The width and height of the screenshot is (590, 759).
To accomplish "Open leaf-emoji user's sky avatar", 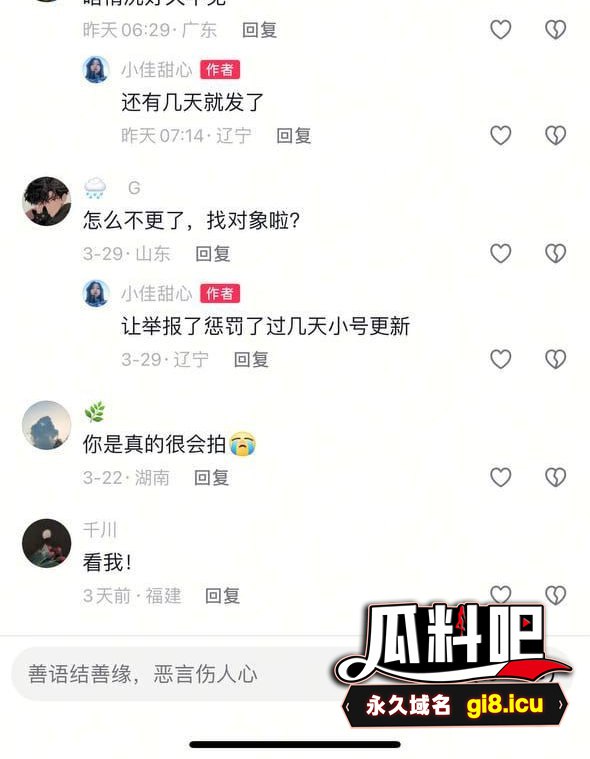I will click(x=46, y=425).
